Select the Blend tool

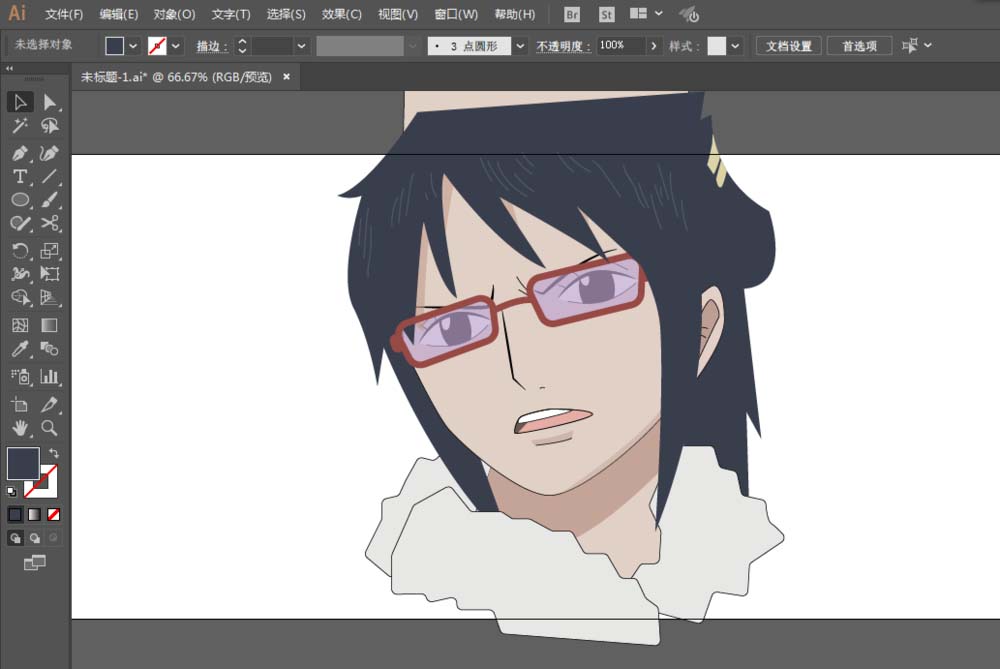pyautogui.click(x=49, y=349)
